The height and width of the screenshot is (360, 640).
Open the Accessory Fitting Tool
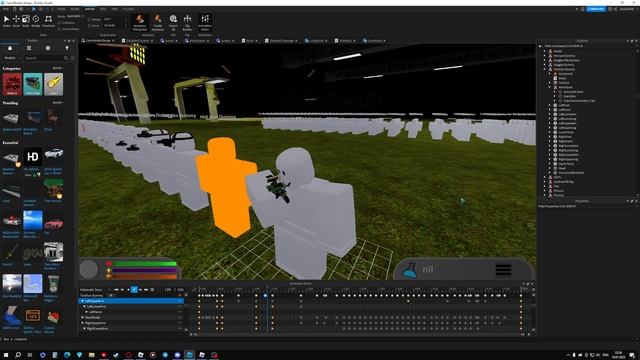tap(140, 22)
